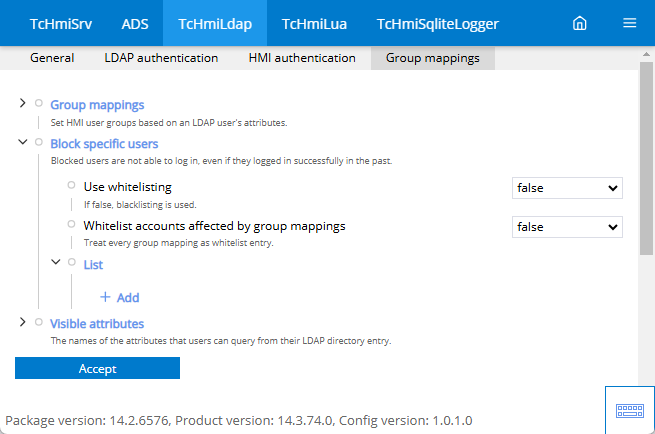Viewport: 655px width, 434px height.
Task: Open the TcHmiSqliteLogger tab
Action: [x=437, y=23]
